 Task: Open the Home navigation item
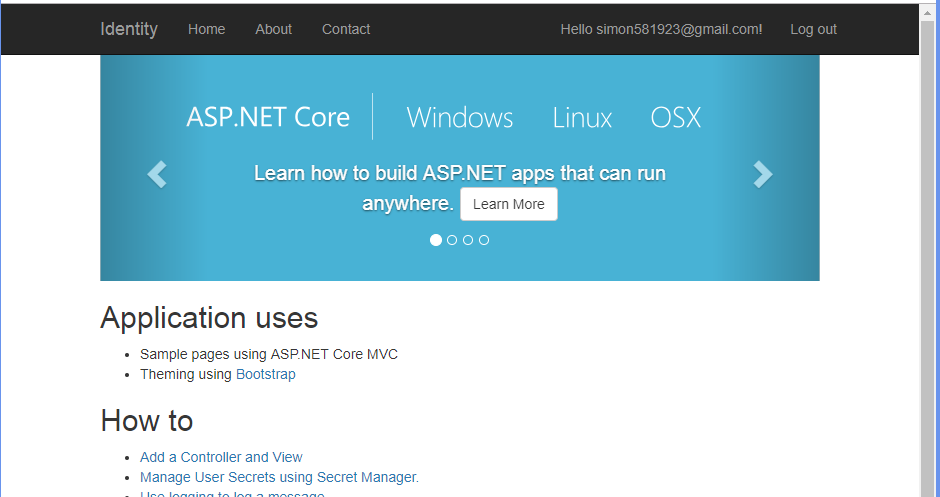tap(206, 29)
